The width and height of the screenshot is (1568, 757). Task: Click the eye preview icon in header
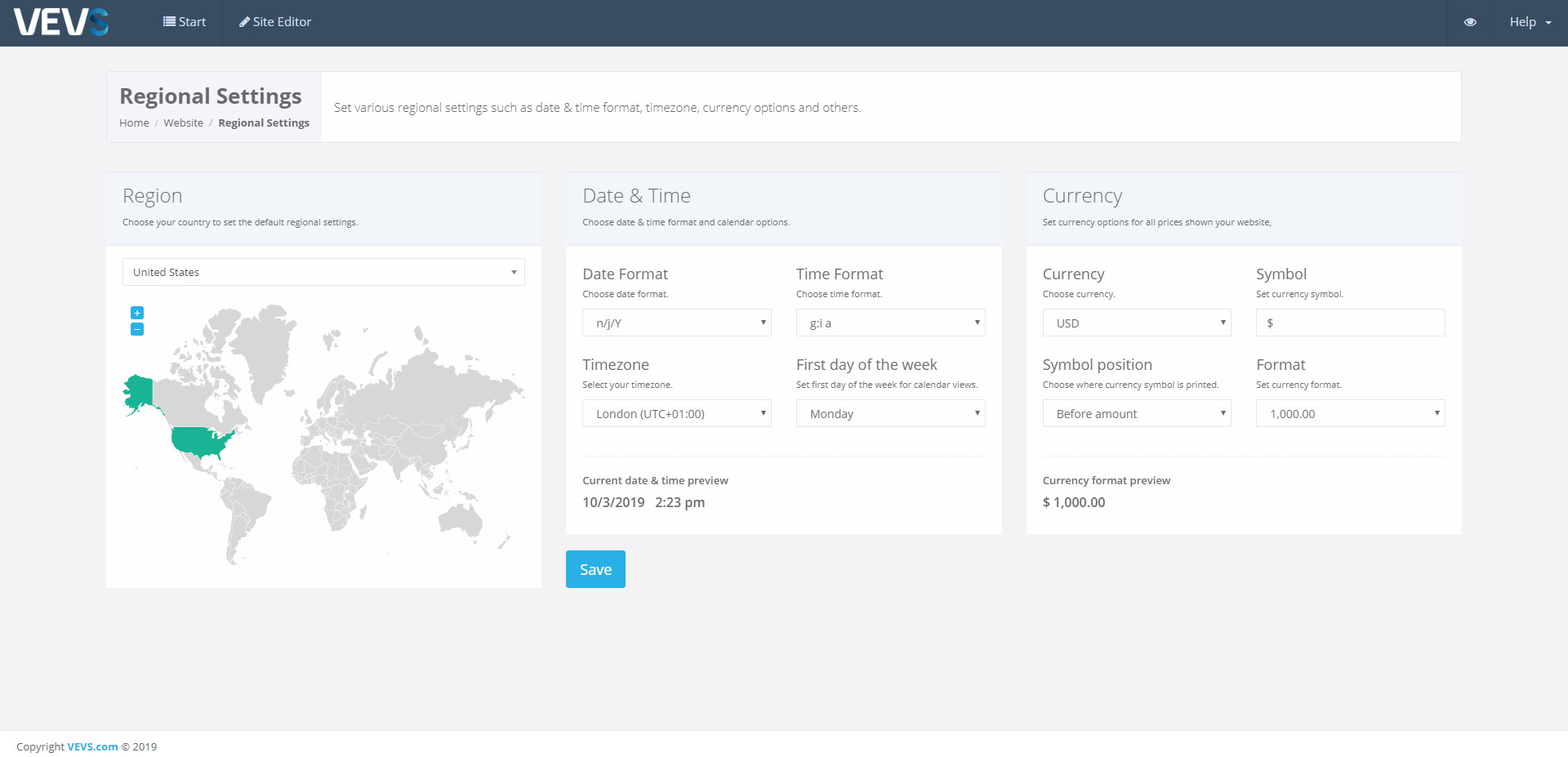[1469, 22]
